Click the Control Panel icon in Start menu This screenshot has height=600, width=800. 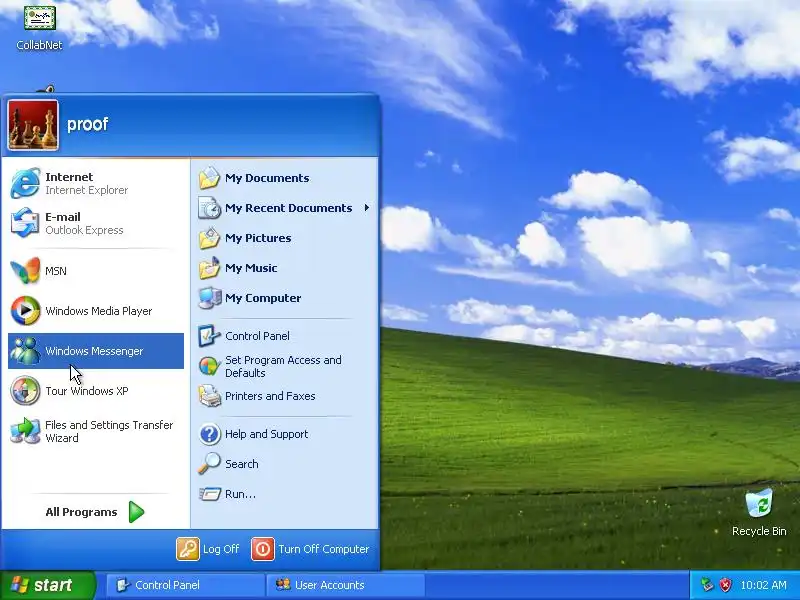click(x=209, y=336)
